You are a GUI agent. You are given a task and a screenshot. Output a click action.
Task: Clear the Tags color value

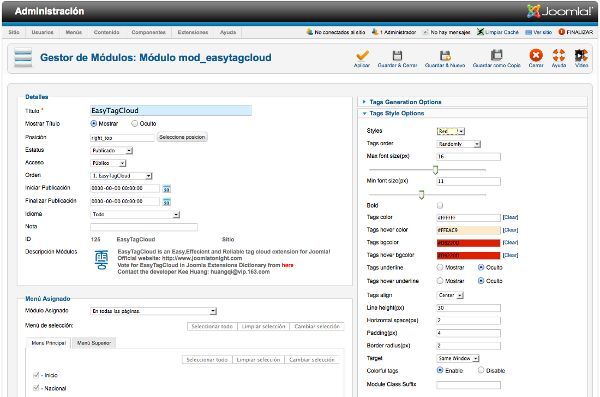pos(510,217)
